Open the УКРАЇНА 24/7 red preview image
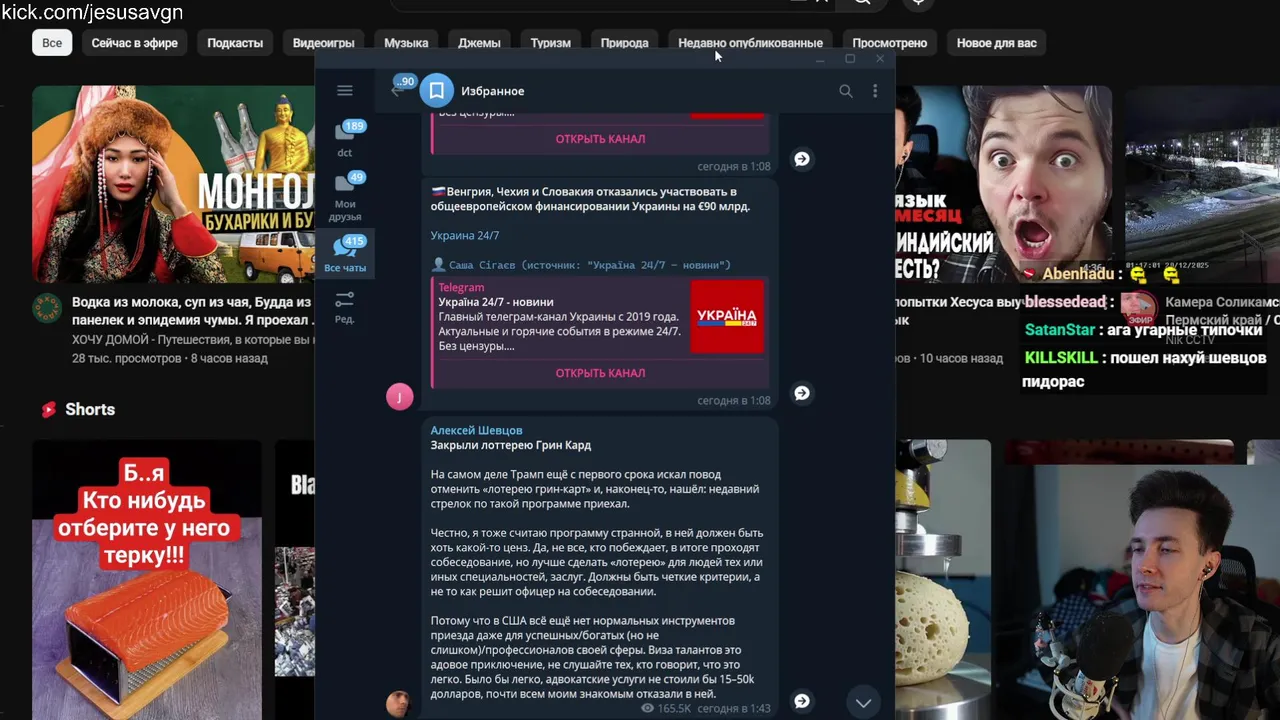 [727, 316]
